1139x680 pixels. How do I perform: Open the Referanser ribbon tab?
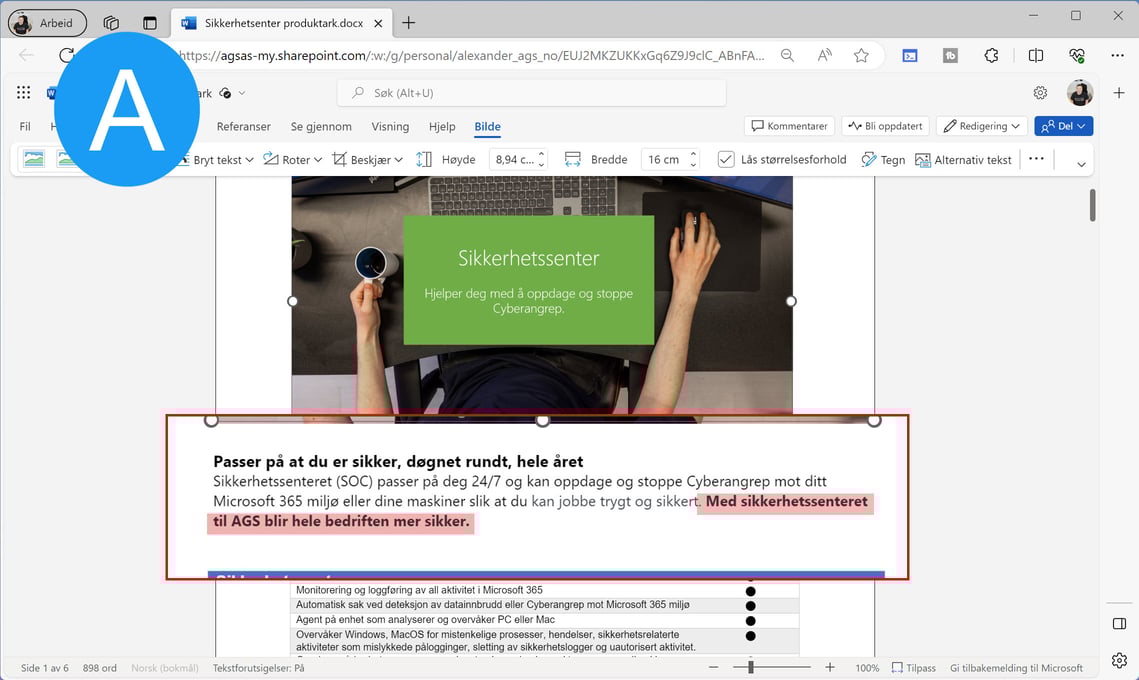tap(243, 127)
